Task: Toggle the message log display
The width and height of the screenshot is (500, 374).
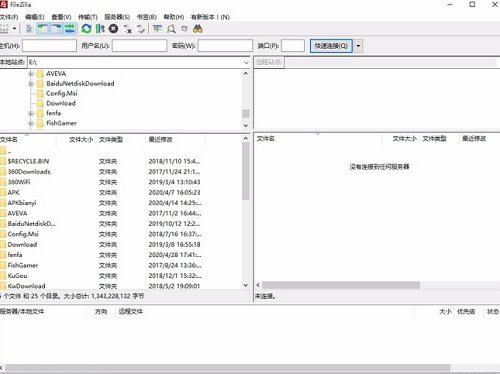Action: coord(29,29)
